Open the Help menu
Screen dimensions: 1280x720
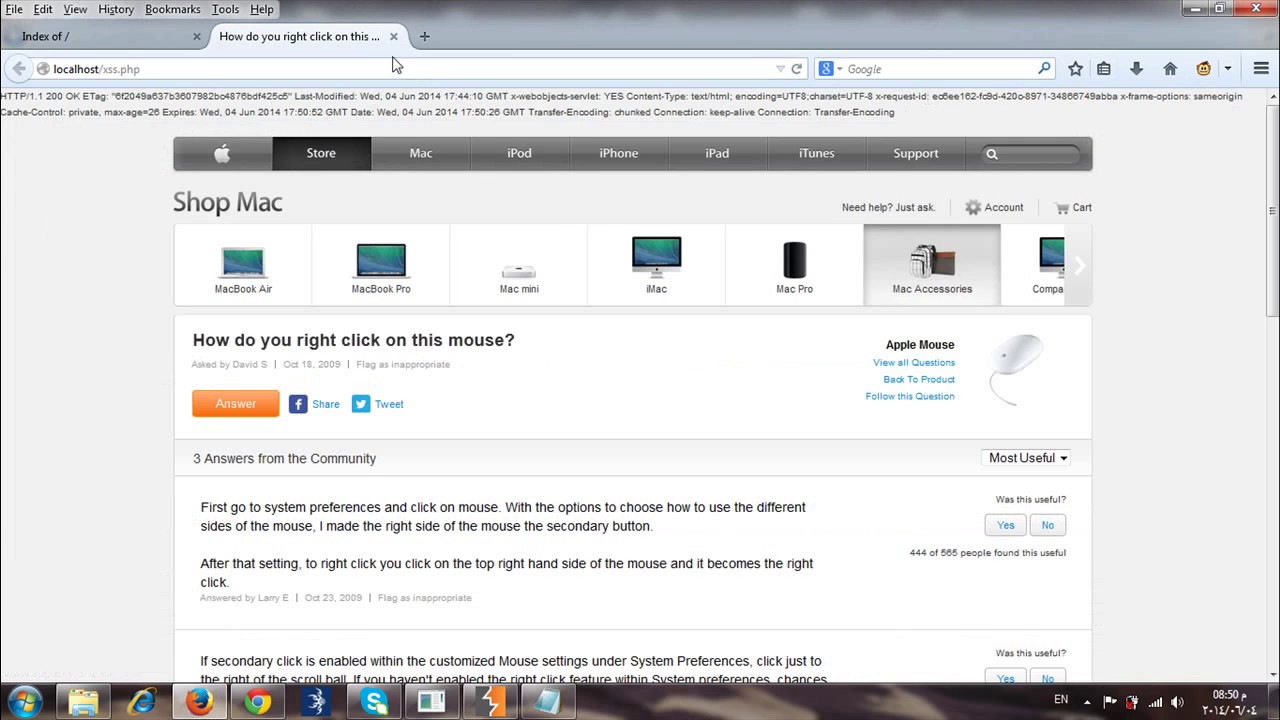point(262,9)
